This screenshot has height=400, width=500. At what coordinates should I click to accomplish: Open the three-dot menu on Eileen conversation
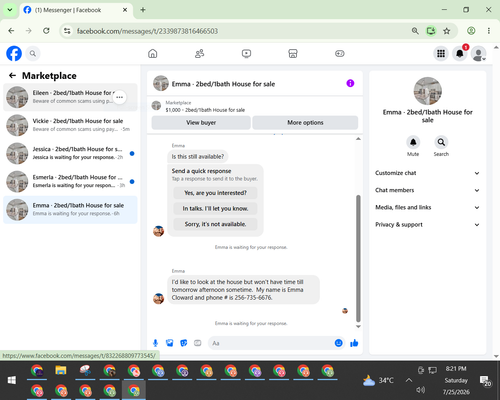119,97
